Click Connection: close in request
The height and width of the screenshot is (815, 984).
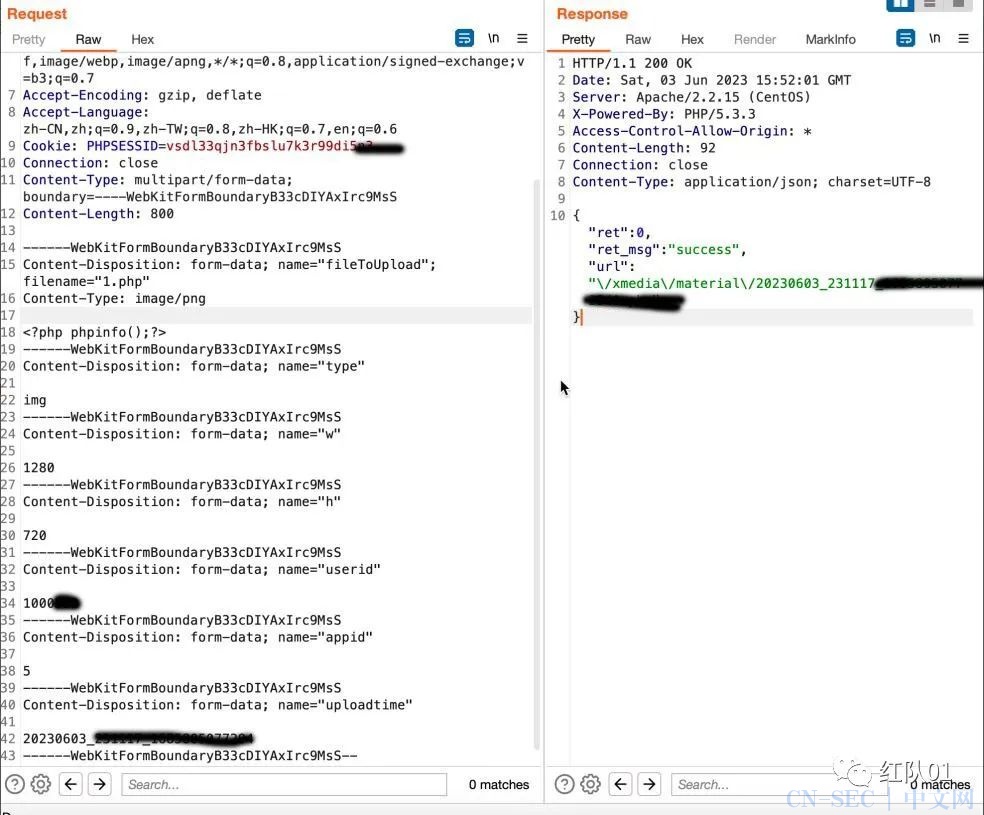(x=90, y=163)
